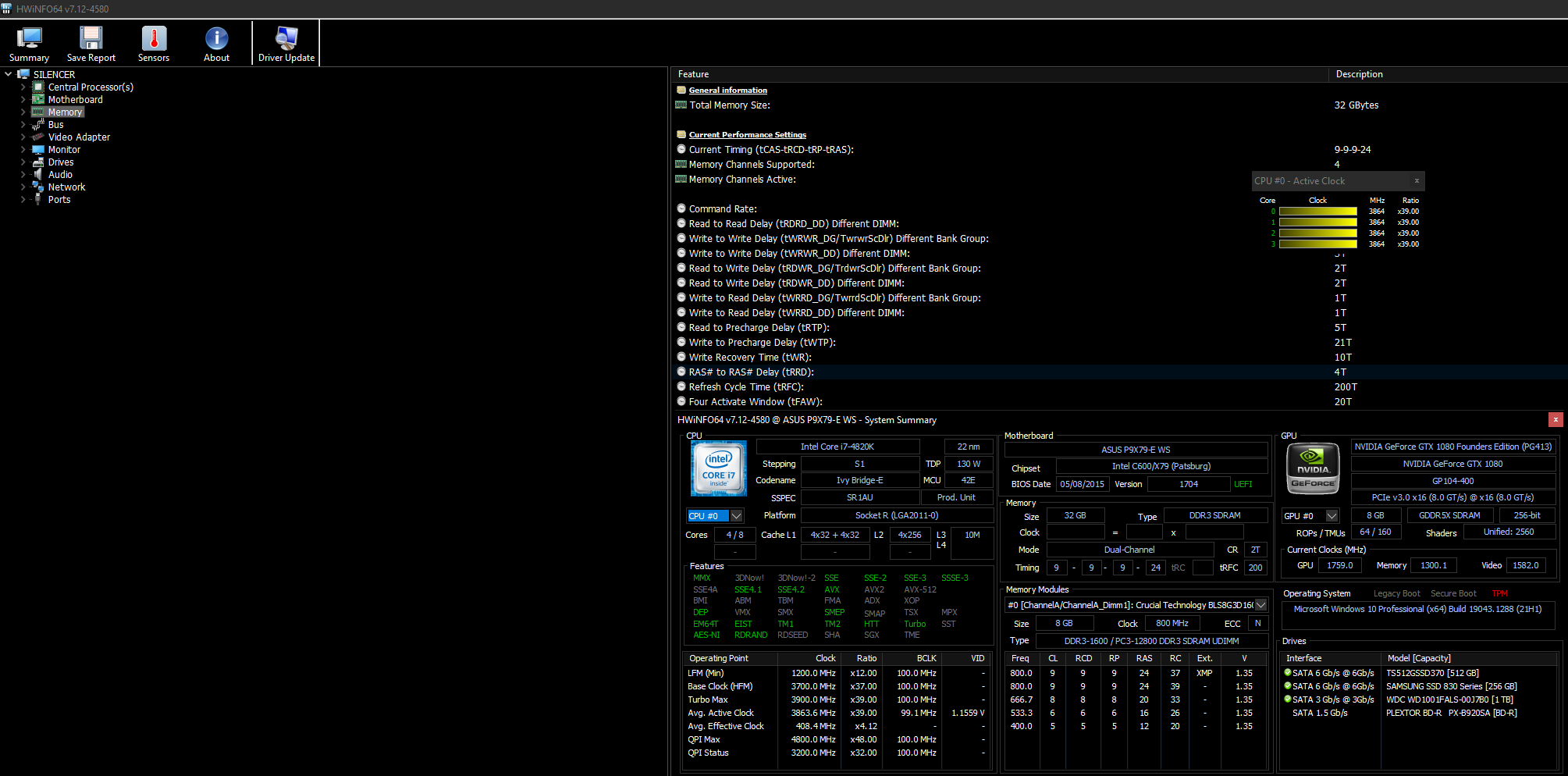This screenshot has height=776, width=1568.
Task: Select the Ports connector icon in the tree
Action: coord(38,200)
